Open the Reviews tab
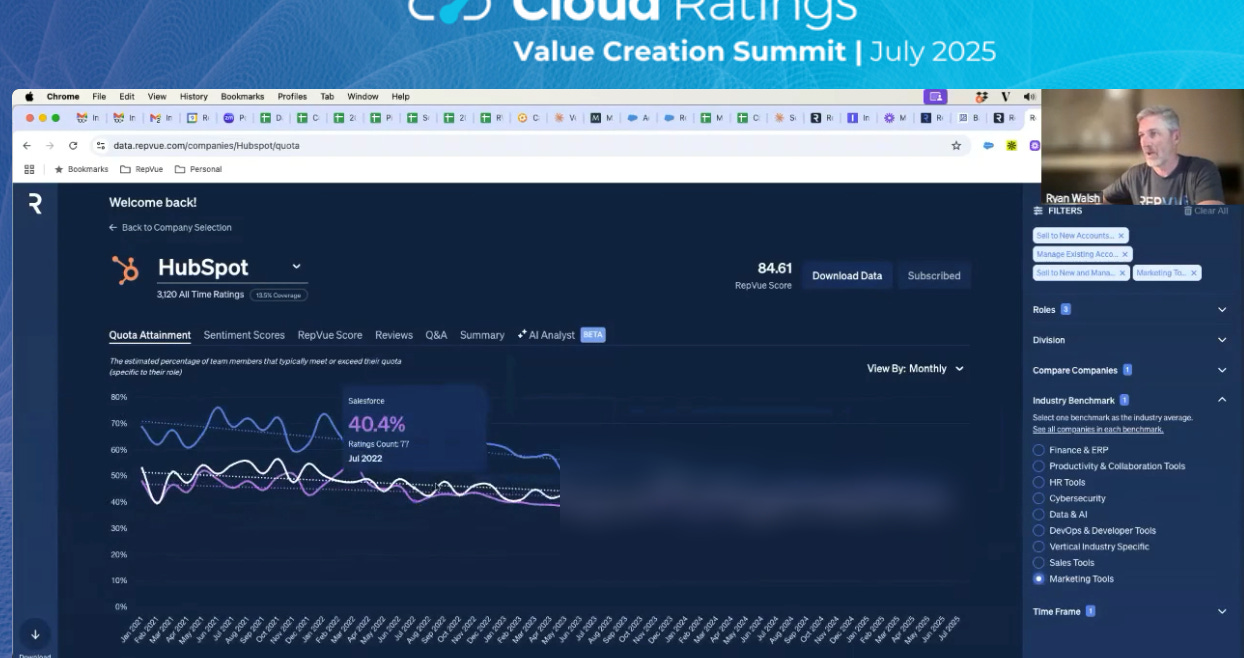 [394, 335]
